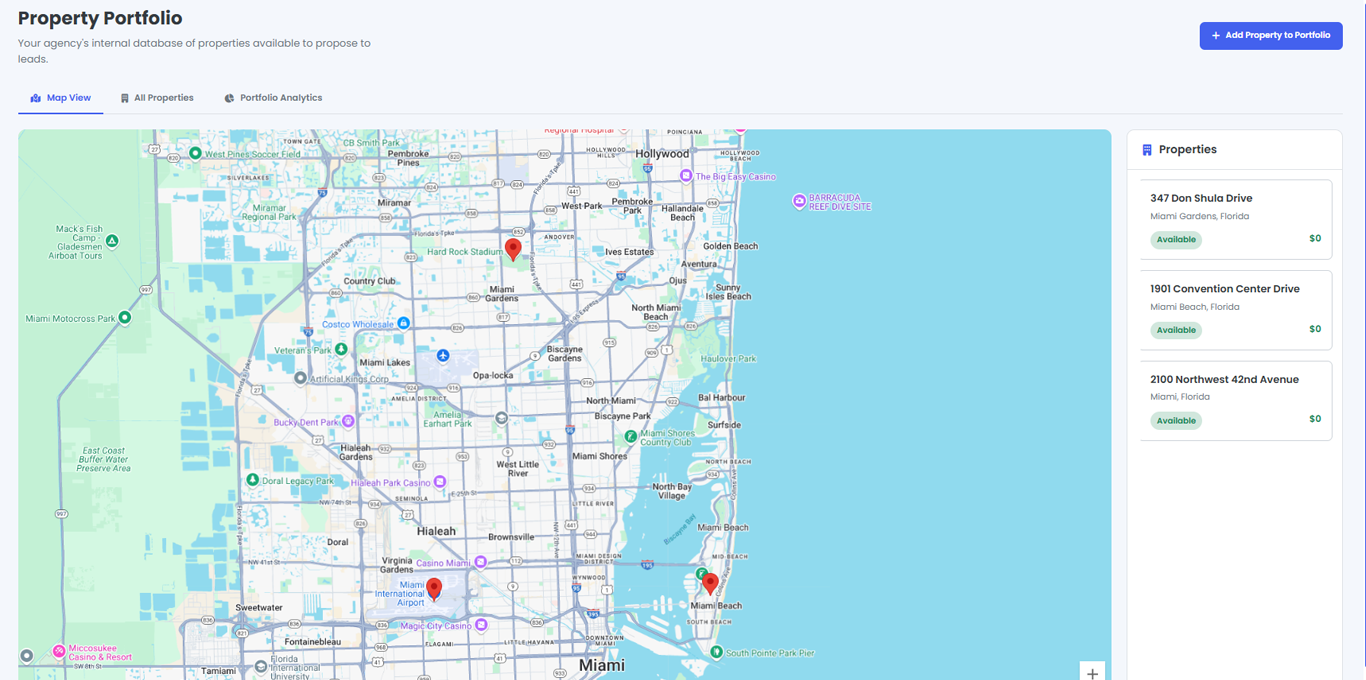1366x680 pixels.
Task: Click the Hollywood city label on map
Action: (662, 154)
